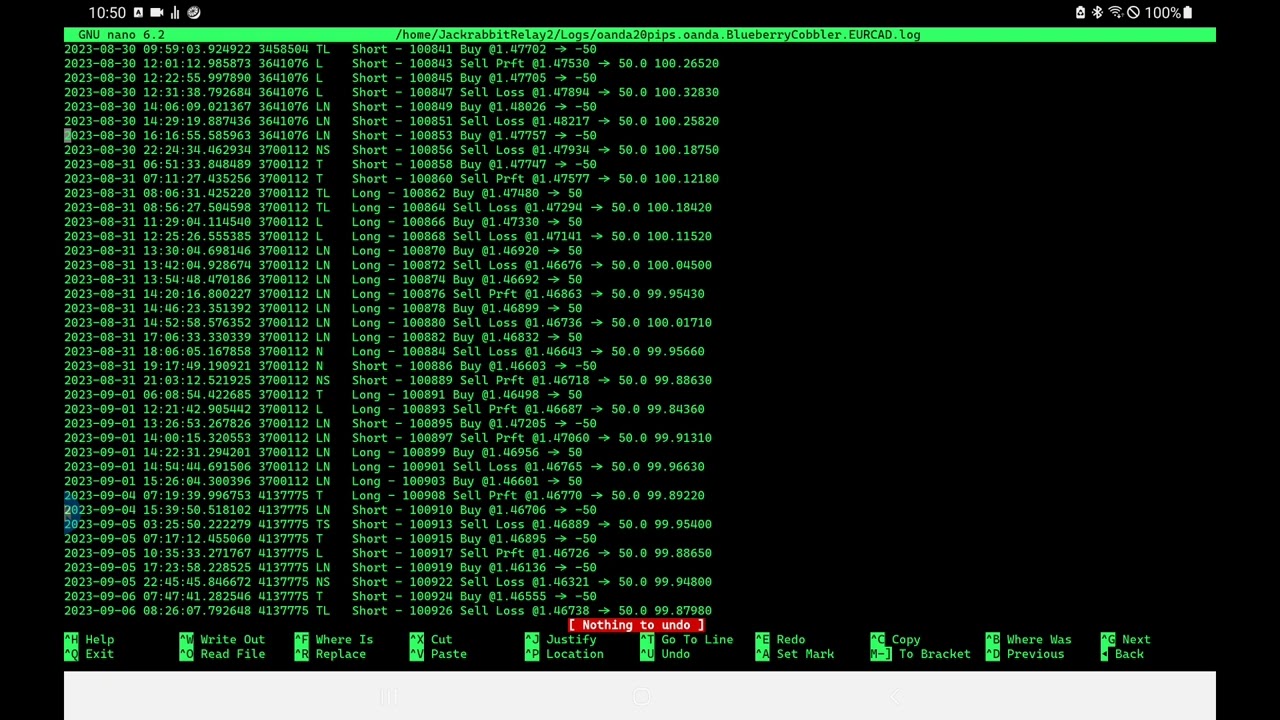Place cursor on order 100841 Buy line
This screenshot has width=1280, height=720.
(330, 49)
